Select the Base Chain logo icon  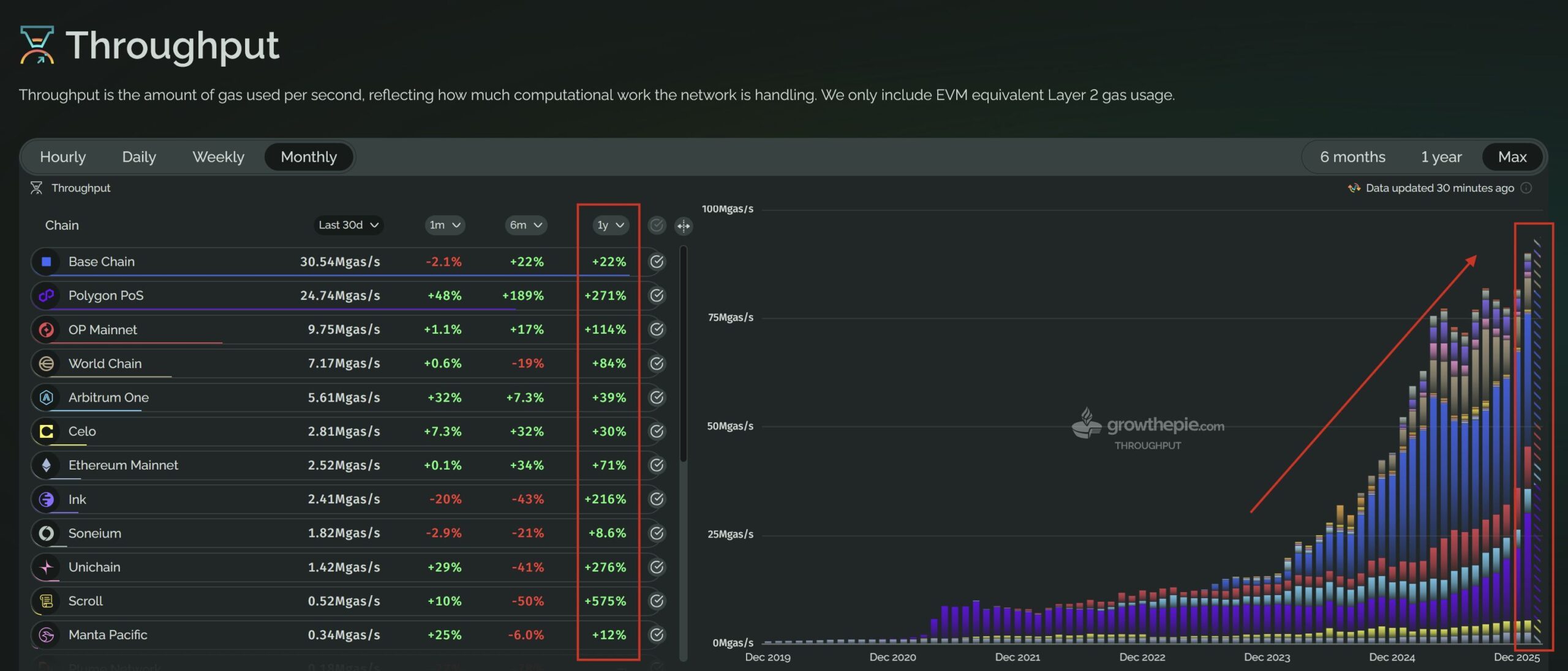pyautogui.click(x=47, y=261)
